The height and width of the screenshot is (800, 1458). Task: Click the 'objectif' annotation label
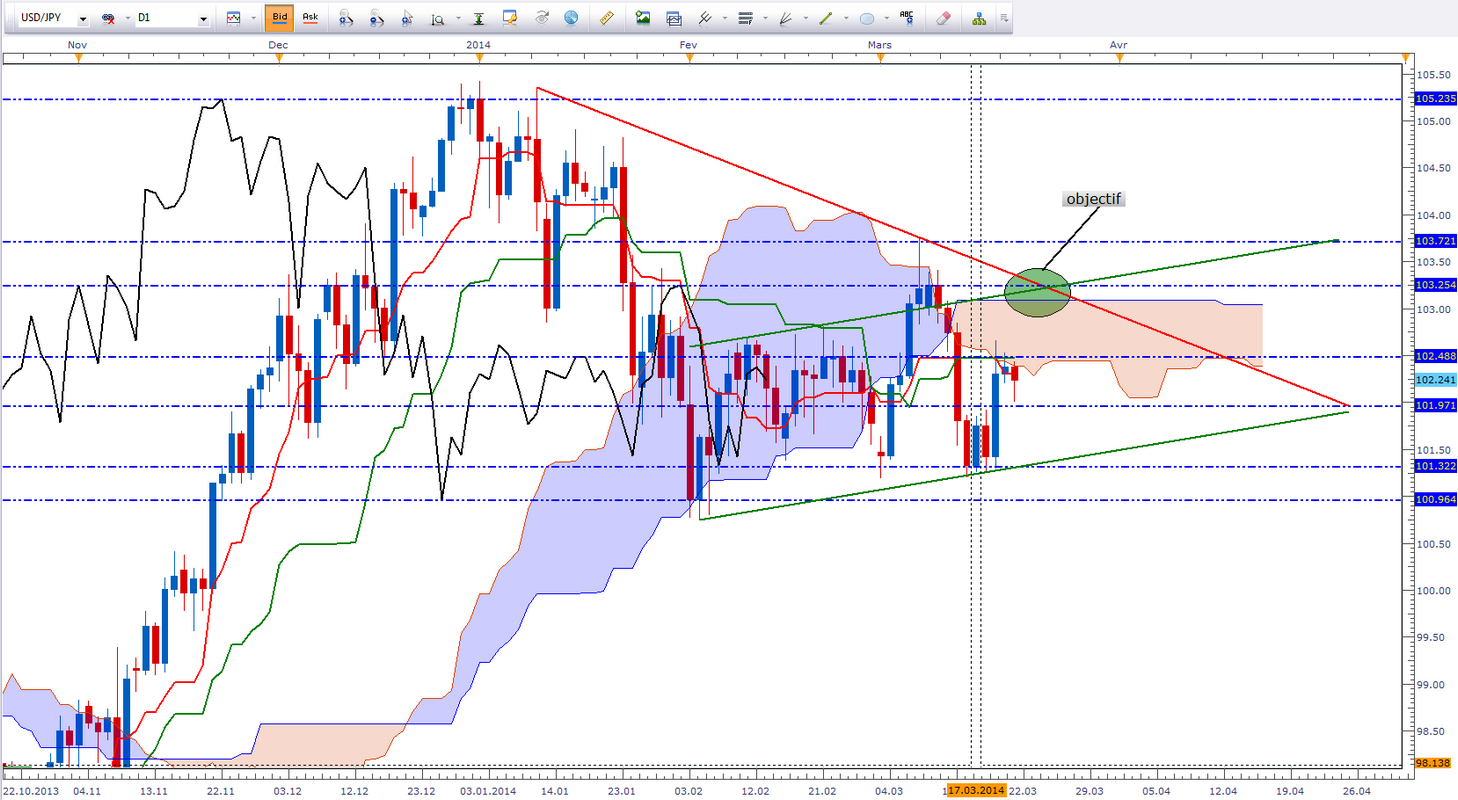point(1094,199)
